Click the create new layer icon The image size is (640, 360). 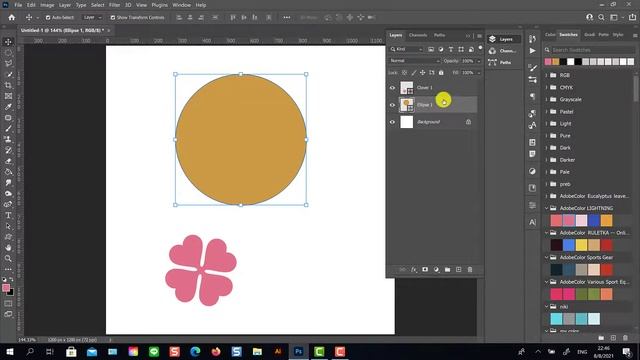tap(458, 270)
